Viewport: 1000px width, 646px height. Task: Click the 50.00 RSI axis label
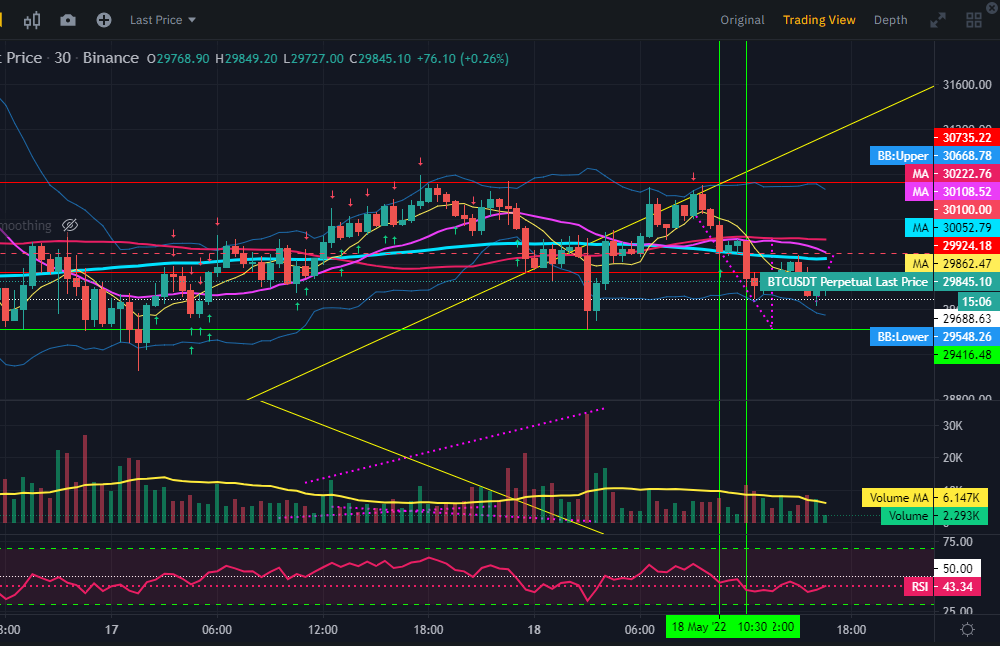[957, 568]
